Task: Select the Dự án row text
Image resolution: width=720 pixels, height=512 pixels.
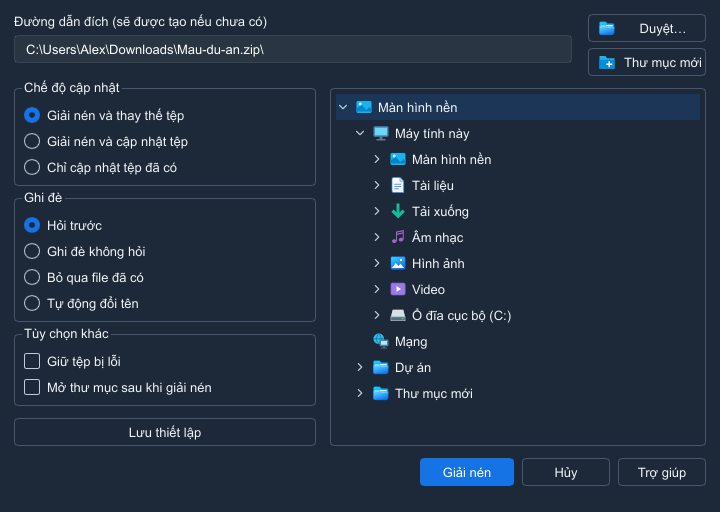Action: [x=413, y=368]
